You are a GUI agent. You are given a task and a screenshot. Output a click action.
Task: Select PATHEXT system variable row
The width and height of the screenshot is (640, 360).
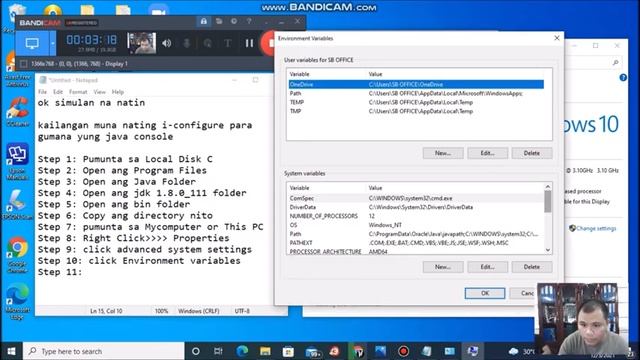[x=416, y=243]
